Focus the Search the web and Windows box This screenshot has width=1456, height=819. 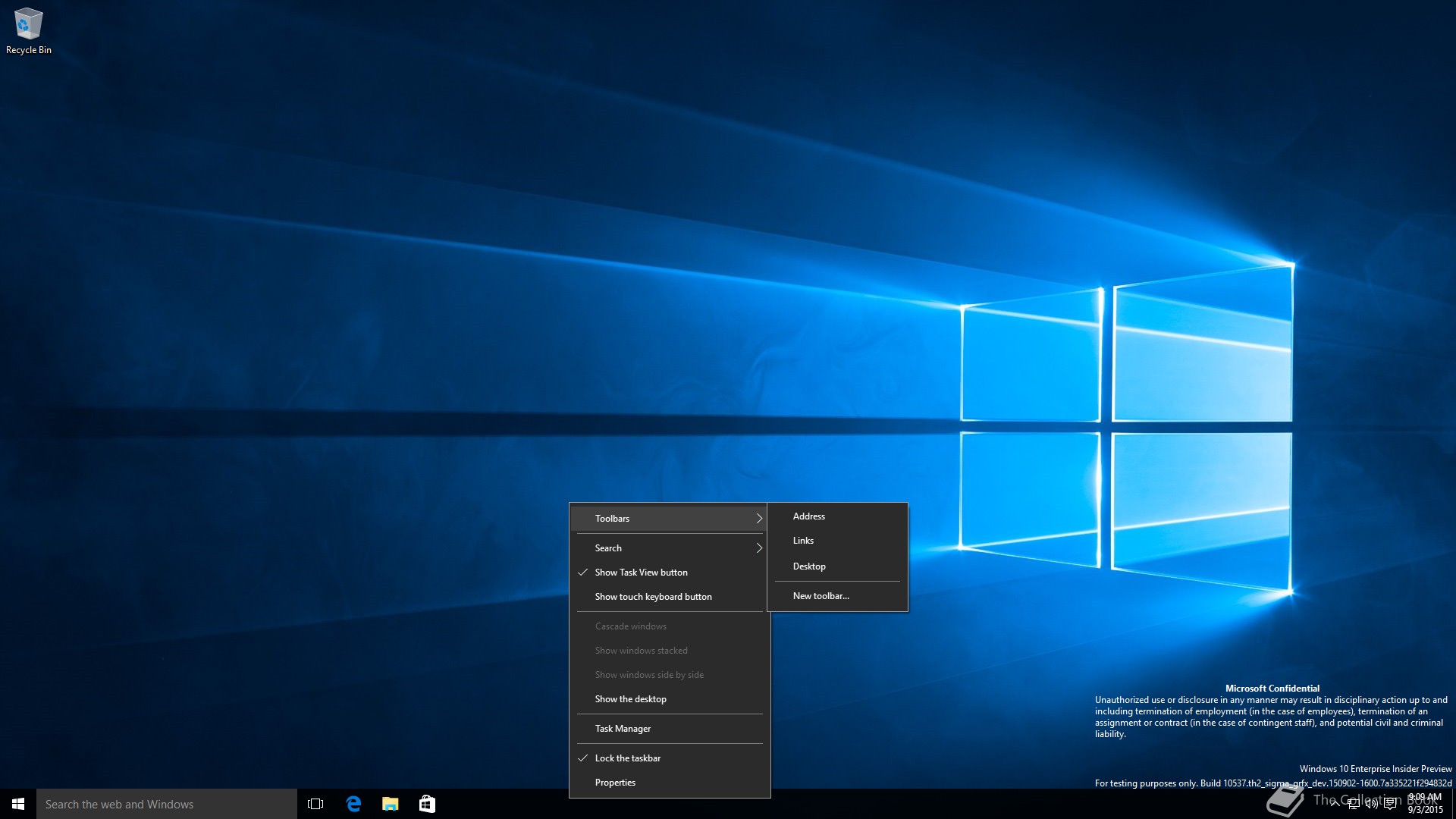pyautogui.click(x=167, y=804)
